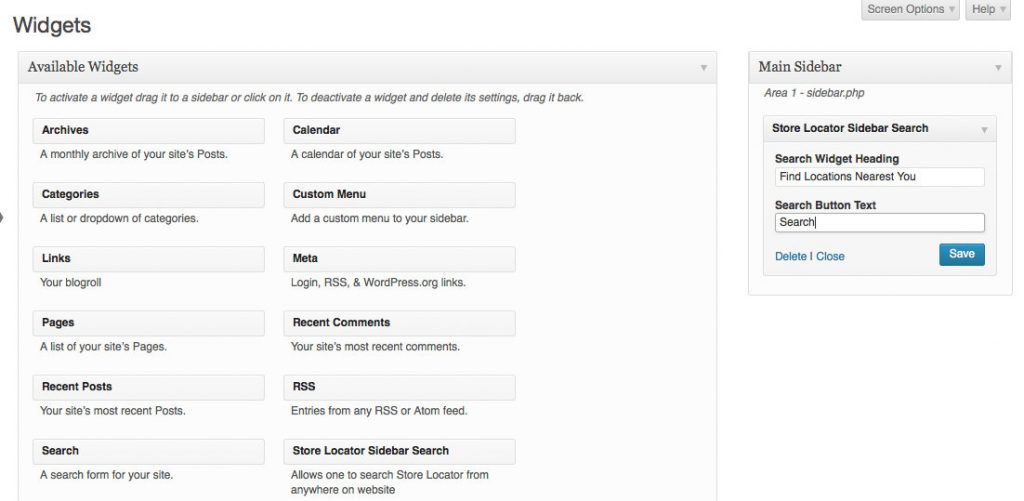
Task: Select the Archives widget
Action: (148, 131)
